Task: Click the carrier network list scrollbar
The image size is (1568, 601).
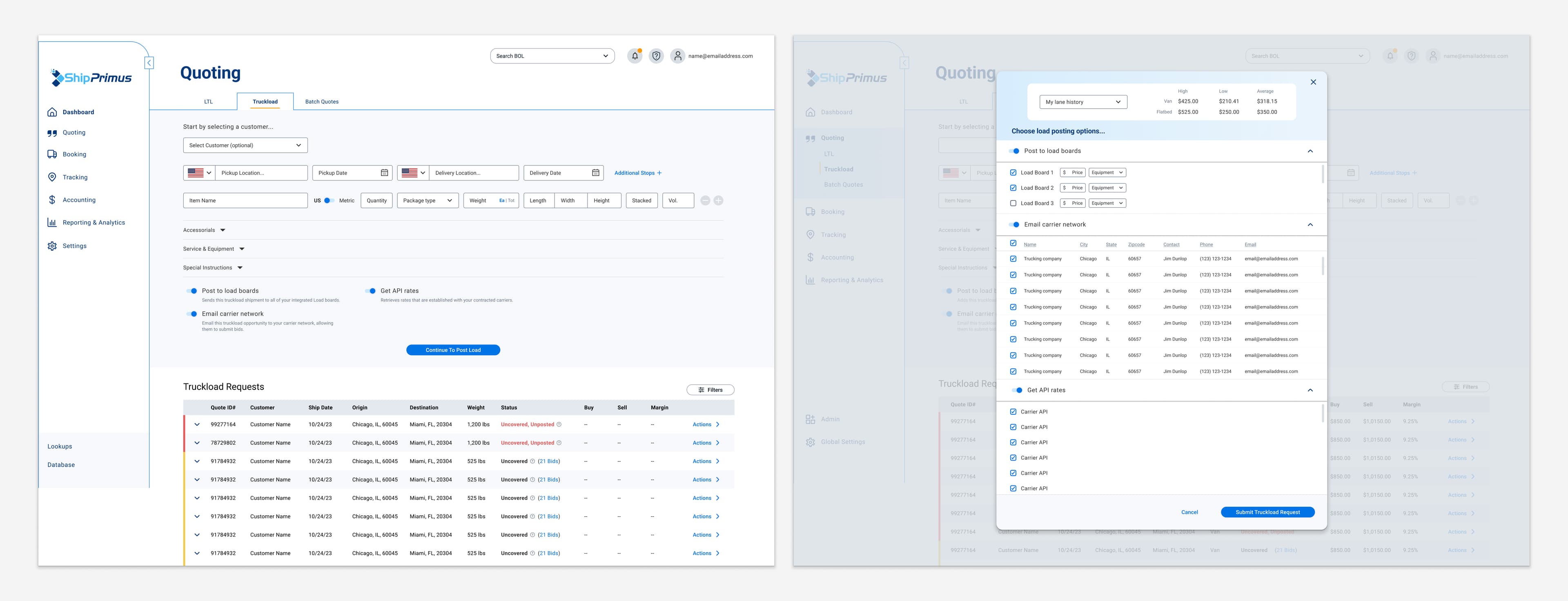Action: (x=1323, y=266)
